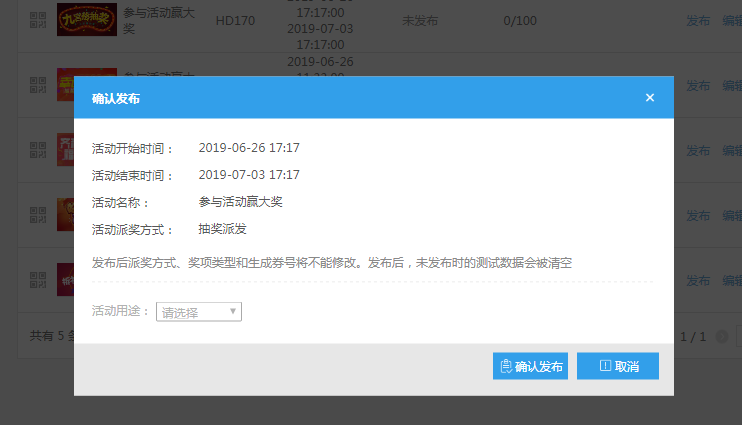Click 发布 link in the second background row
Image resolution: width=742 pixels, height=425 pixels.
698,86
